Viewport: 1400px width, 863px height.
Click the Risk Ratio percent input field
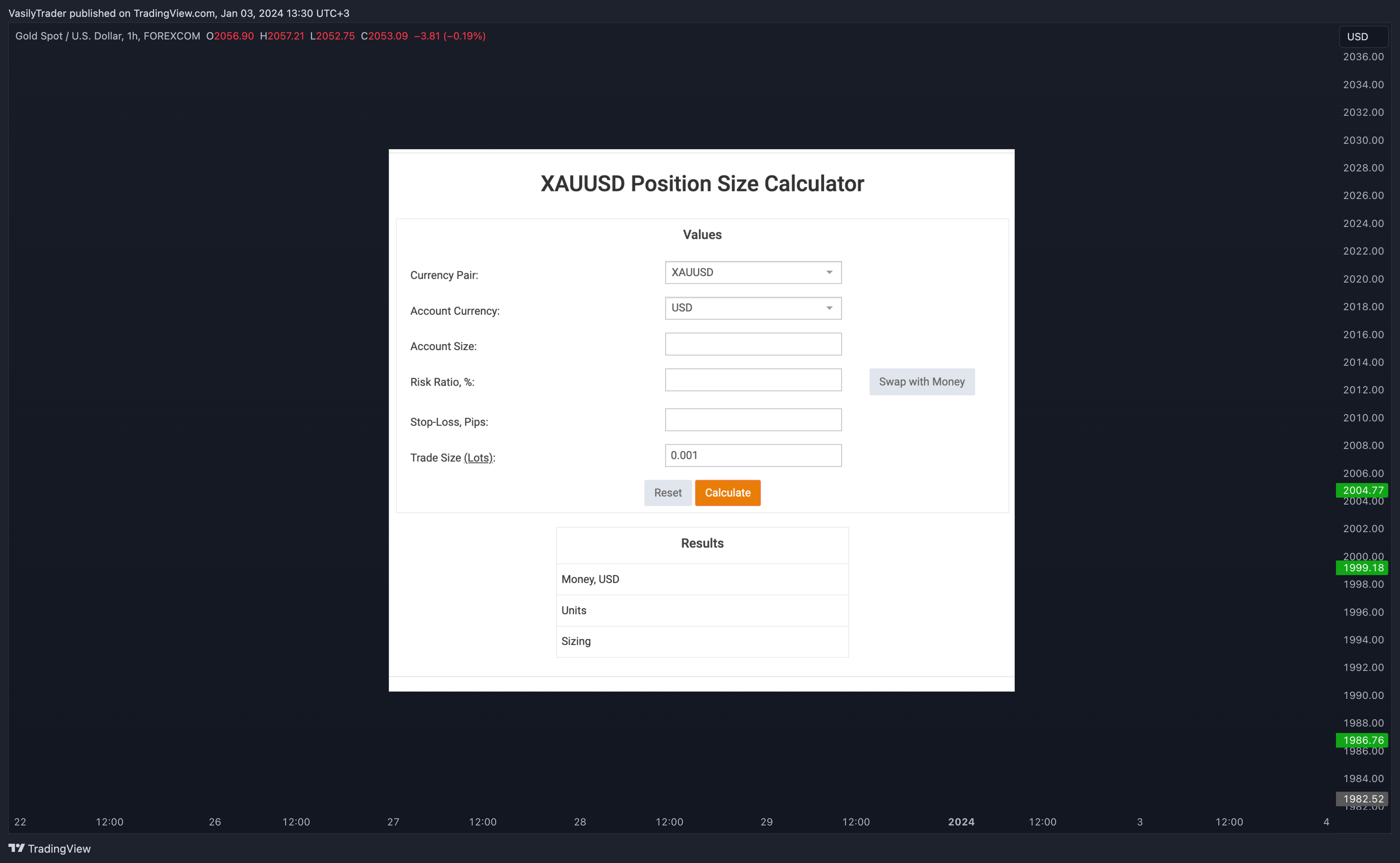coord(753,380)
